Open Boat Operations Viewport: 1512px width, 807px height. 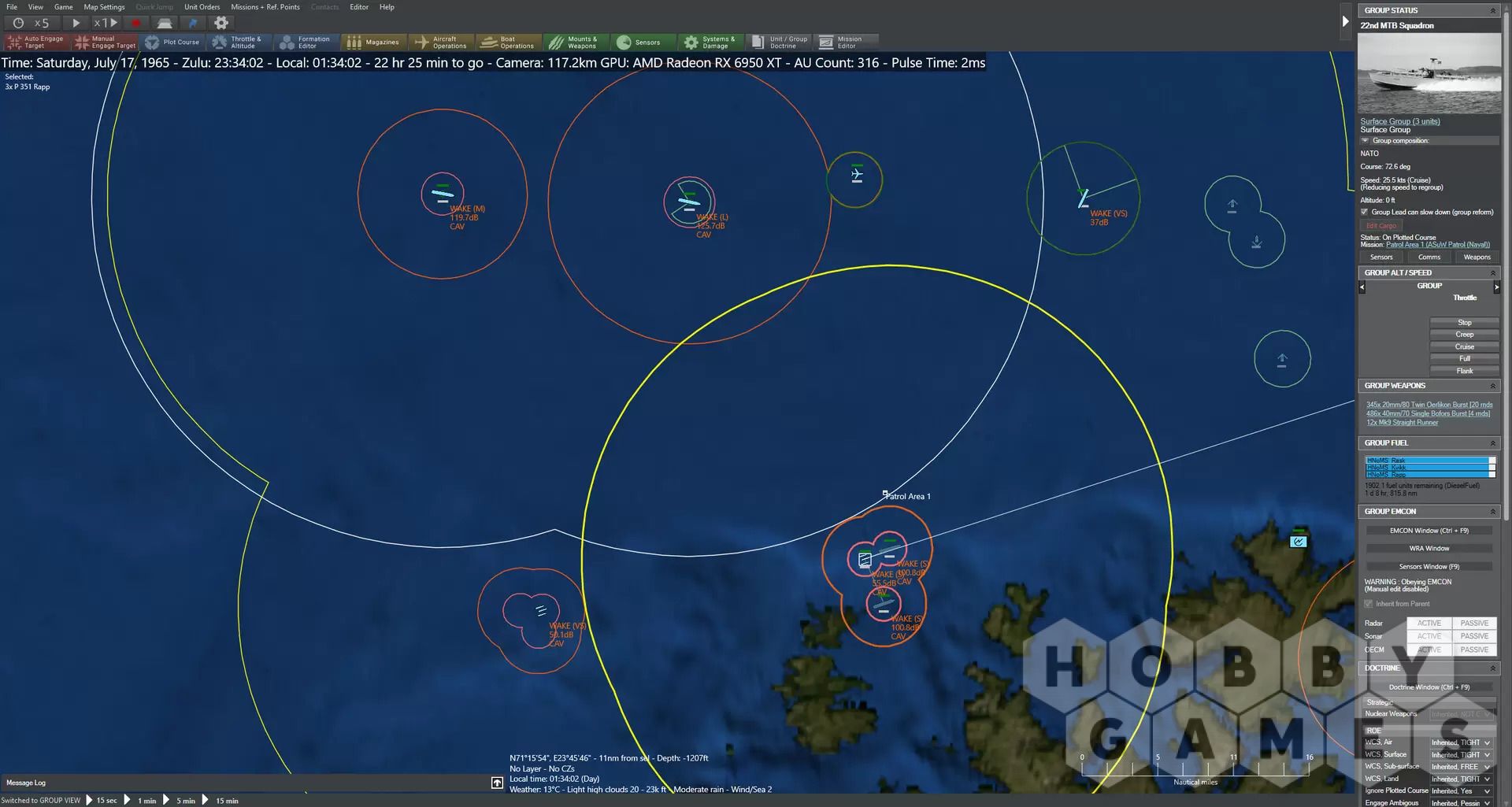(509, 43)
